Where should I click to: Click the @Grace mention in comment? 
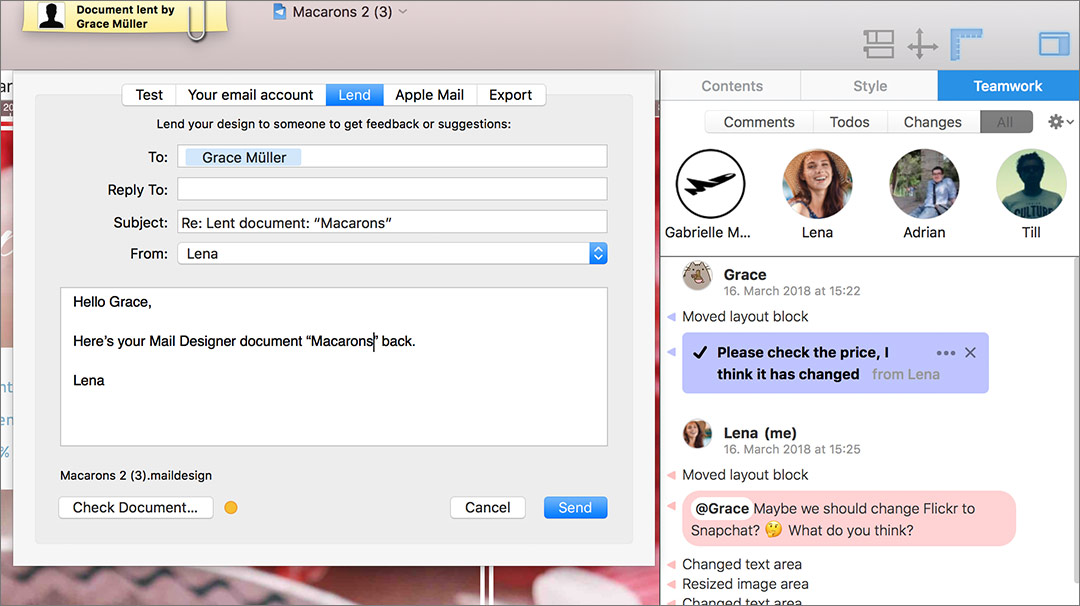click(721, 508)
